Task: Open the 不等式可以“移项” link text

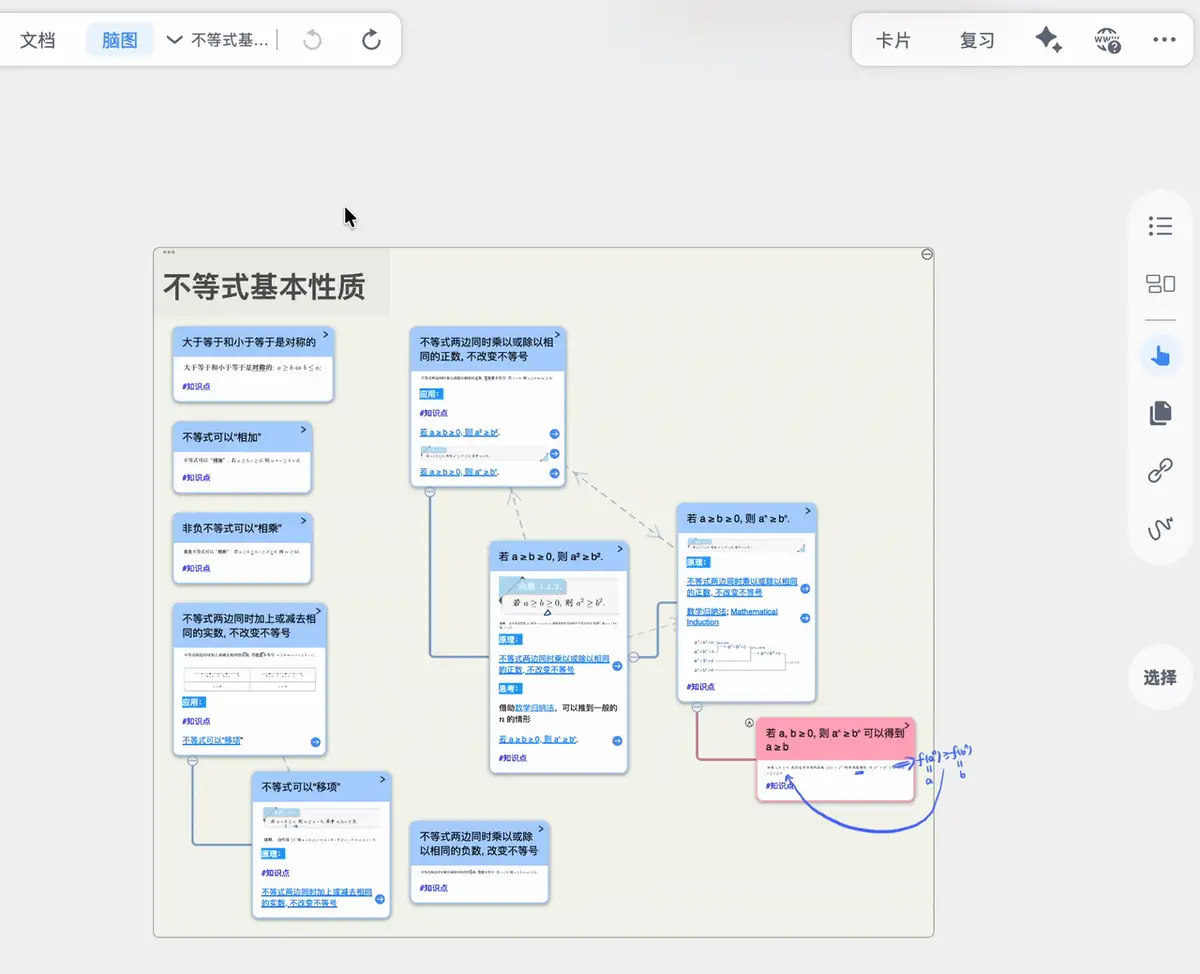Action: [x=212, y=741]
